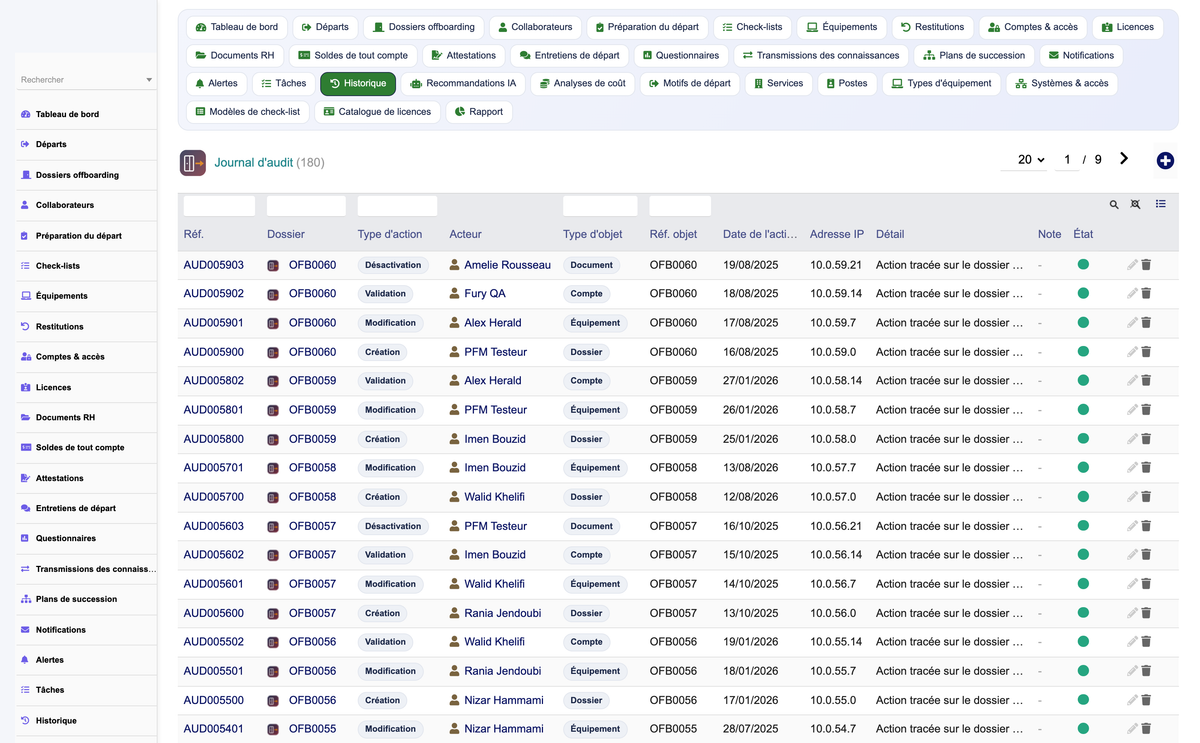Open Entretiens de départ in sidebar

[x=76, y=508]
